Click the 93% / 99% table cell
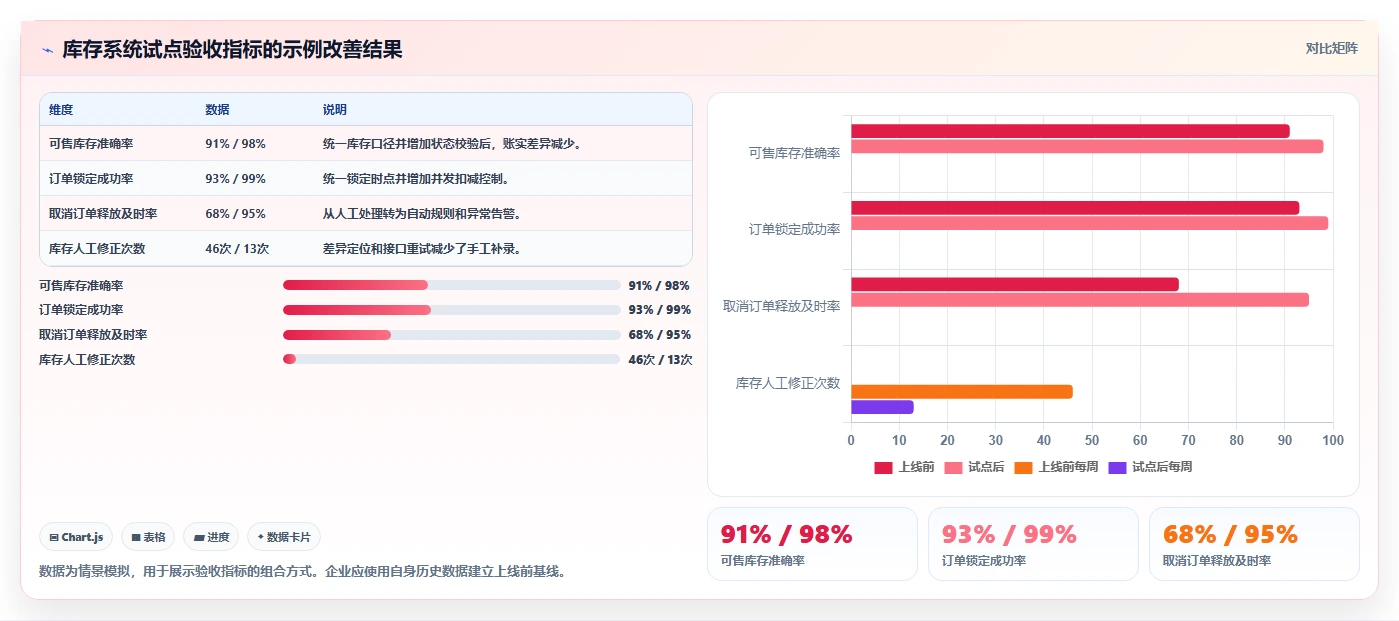This screenshot has width=1399, height=621. point(235,179)
